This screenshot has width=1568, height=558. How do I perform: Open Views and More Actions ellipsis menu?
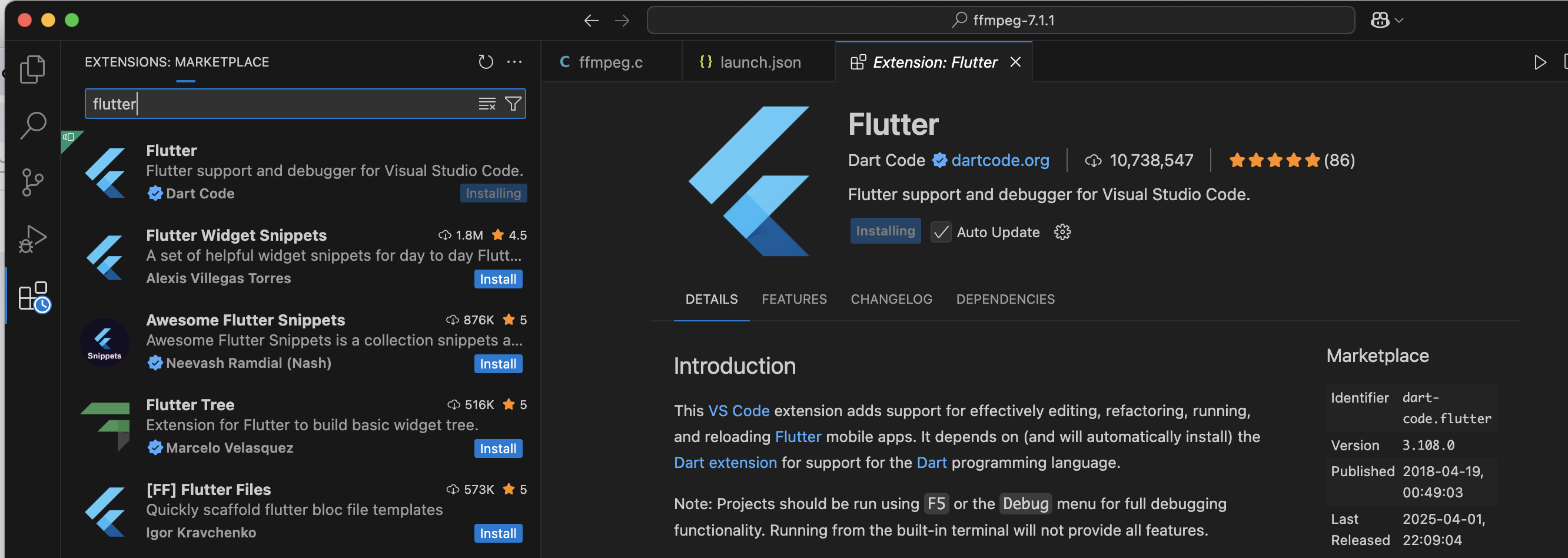[514, 62]
